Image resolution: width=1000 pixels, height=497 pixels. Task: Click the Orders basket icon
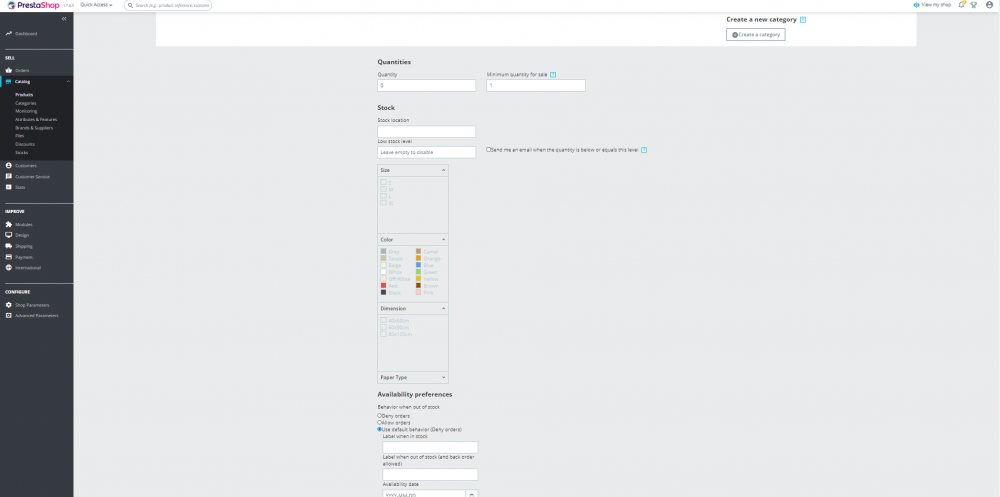click(9, 70)
